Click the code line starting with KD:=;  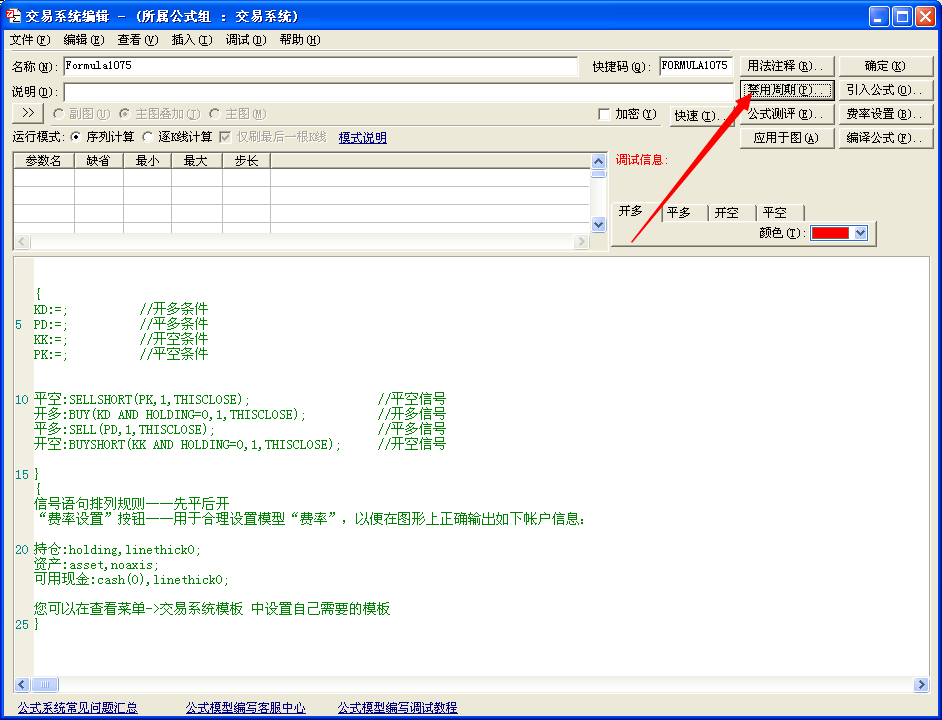pyautogui.click(x=121, y=310)
